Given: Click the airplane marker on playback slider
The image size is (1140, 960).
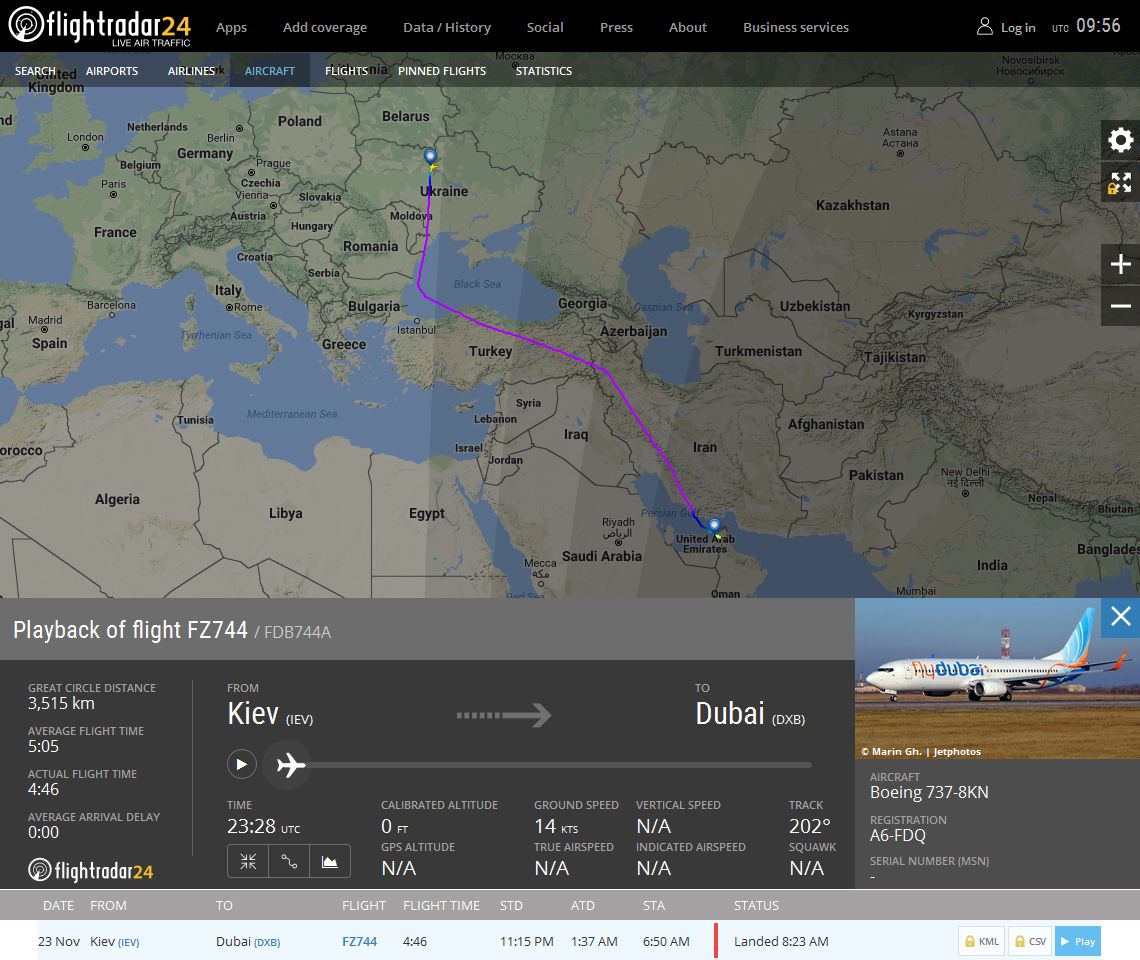Looking at the screenshot, I should click(x=290, y=766).
